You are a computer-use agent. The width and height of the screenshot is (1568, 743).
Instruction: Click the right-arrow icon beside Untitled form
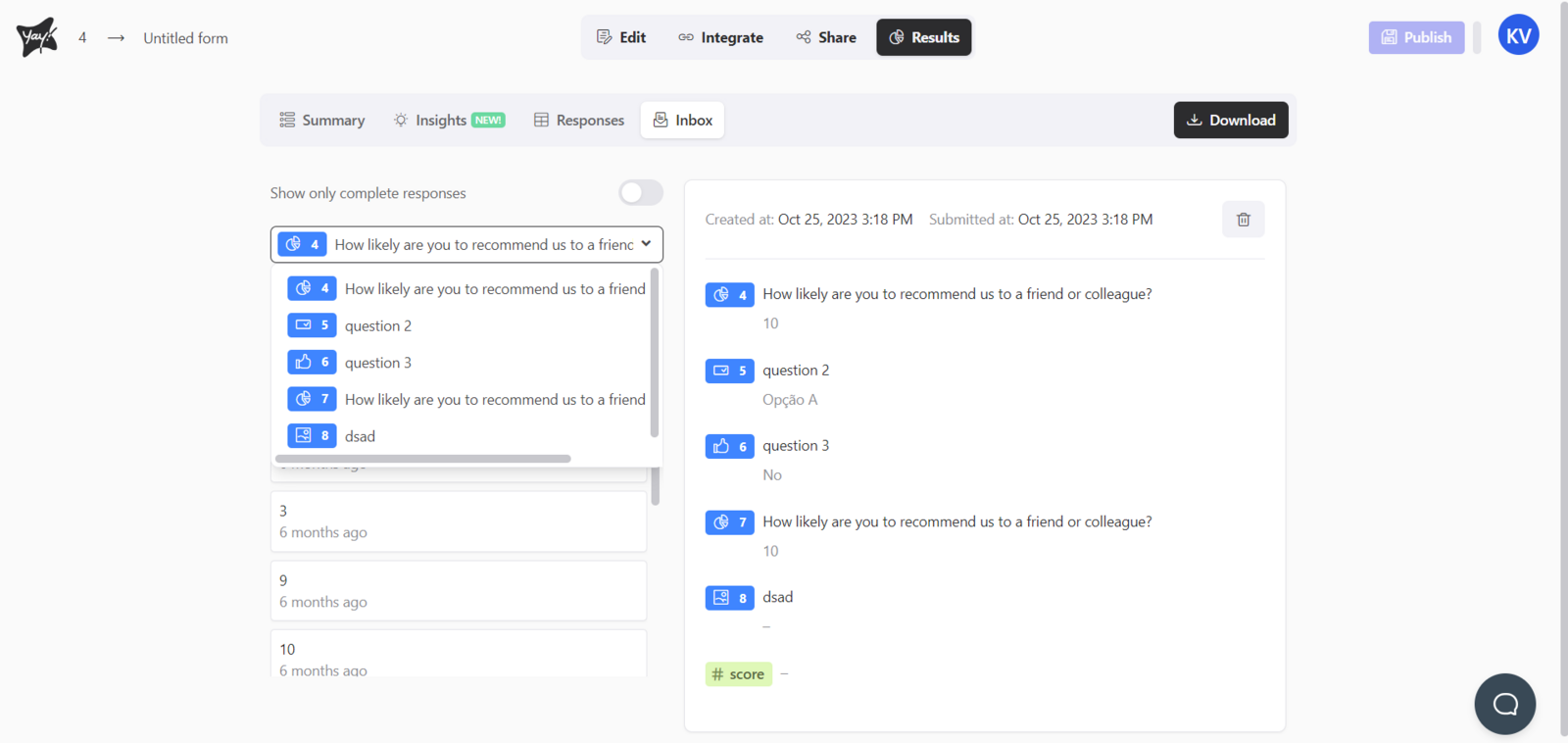click(x=116, y=38)
